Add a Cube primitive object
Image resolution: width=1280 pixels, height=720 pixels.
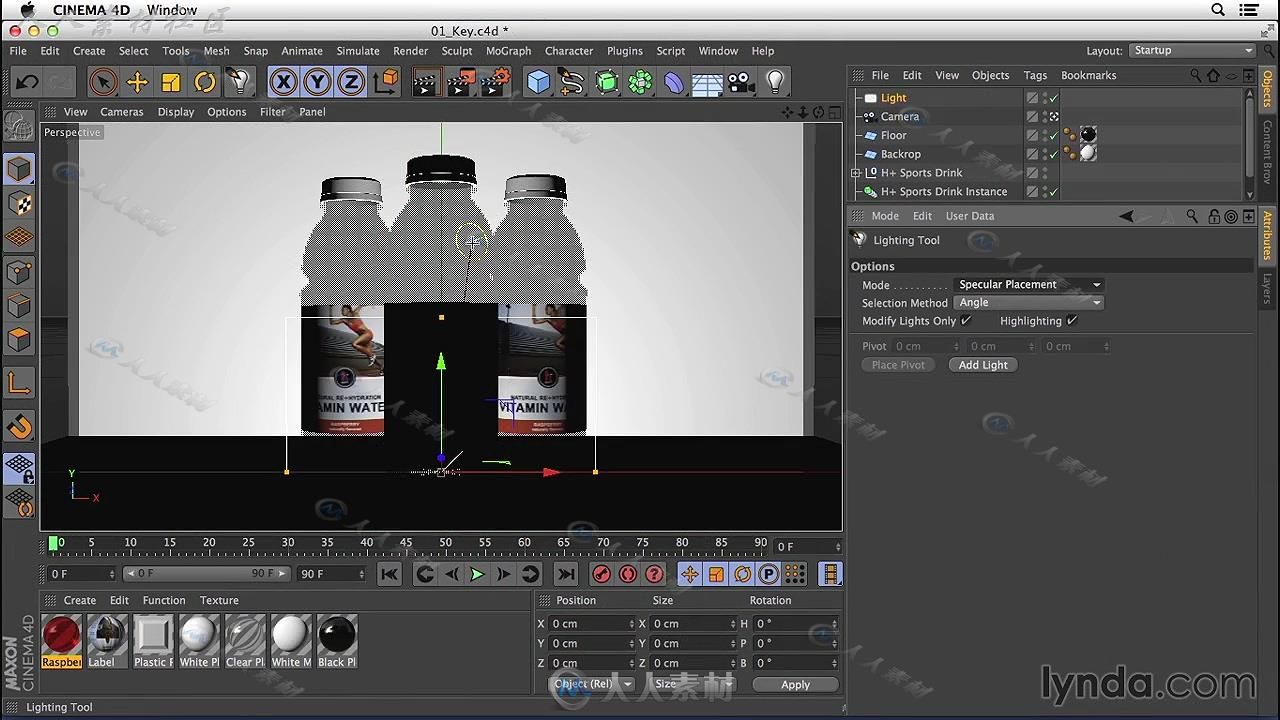538,82
